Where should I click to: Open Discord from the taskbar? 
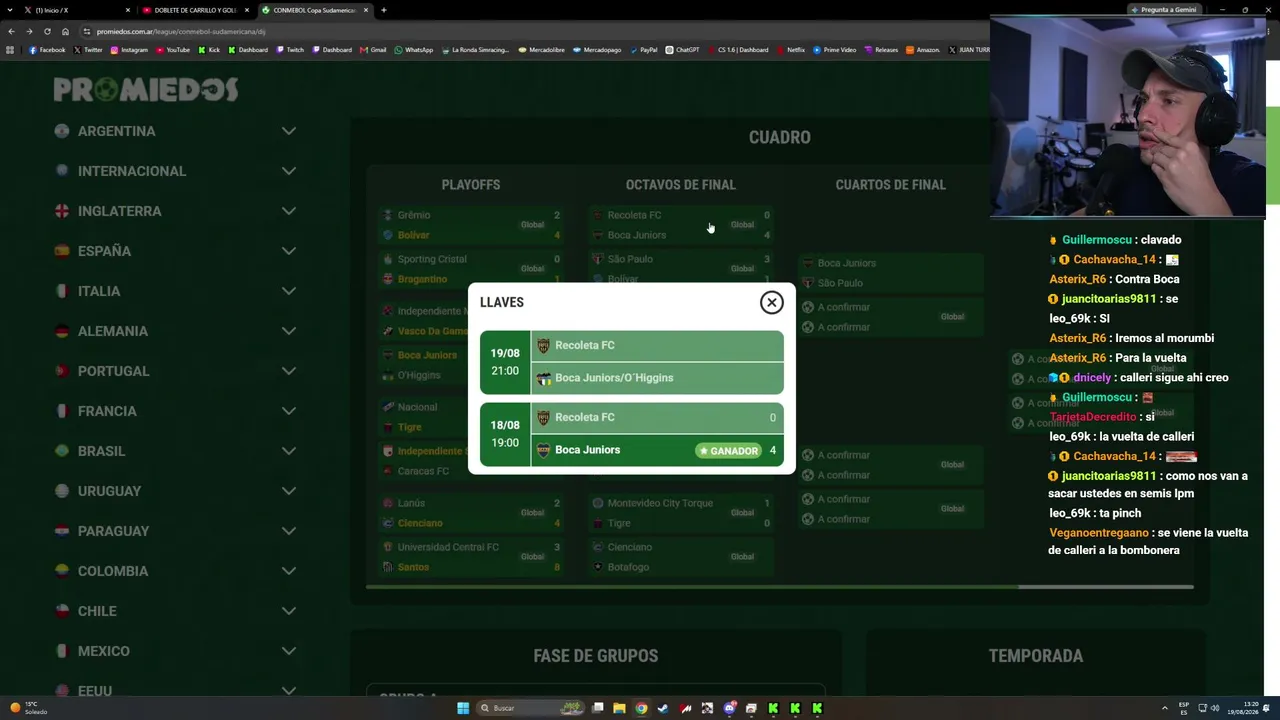click(x=729, y=708)
